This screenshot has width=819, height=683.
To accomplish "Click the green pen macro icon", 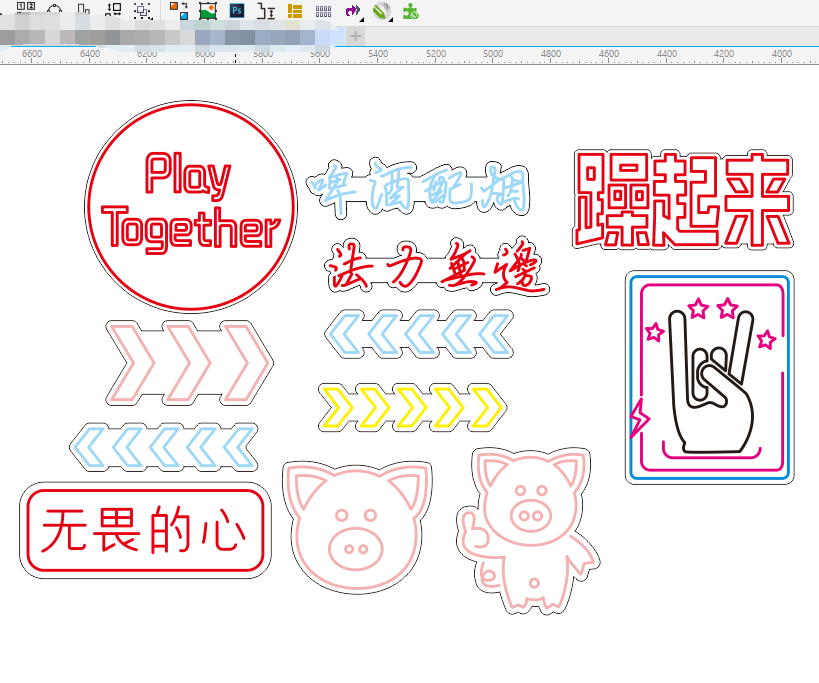I will pos(382,11).
